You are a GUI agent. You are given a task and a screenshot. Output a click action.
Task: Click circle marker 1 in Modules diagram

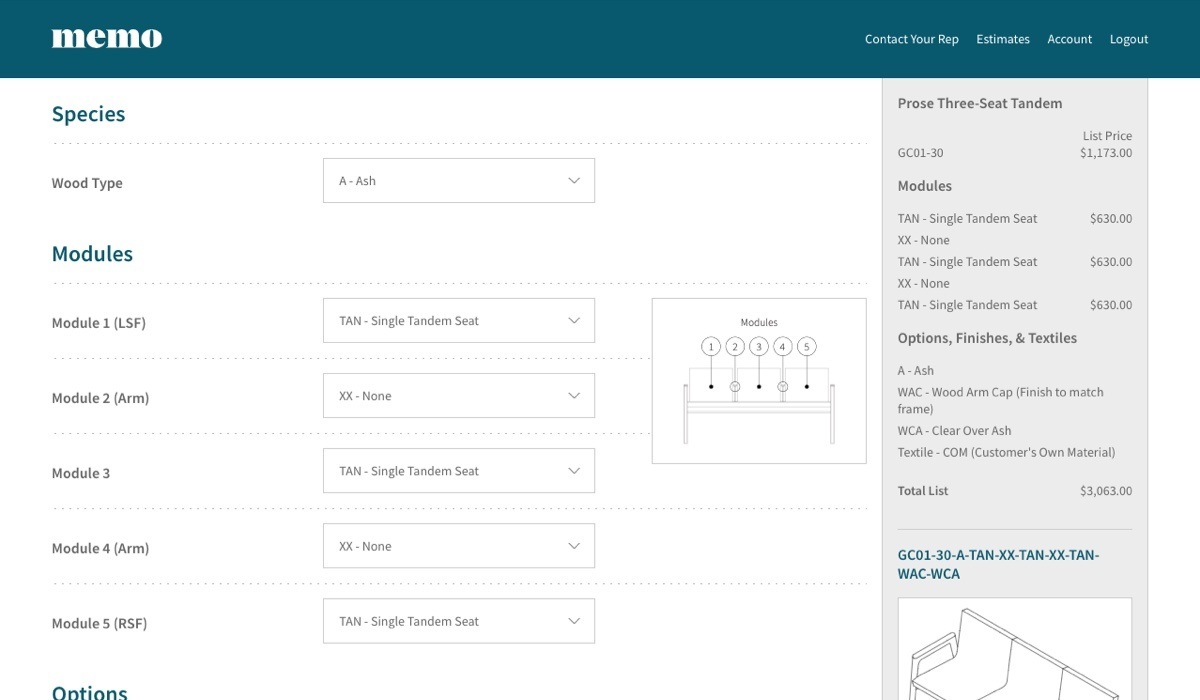tap(711, 347)
